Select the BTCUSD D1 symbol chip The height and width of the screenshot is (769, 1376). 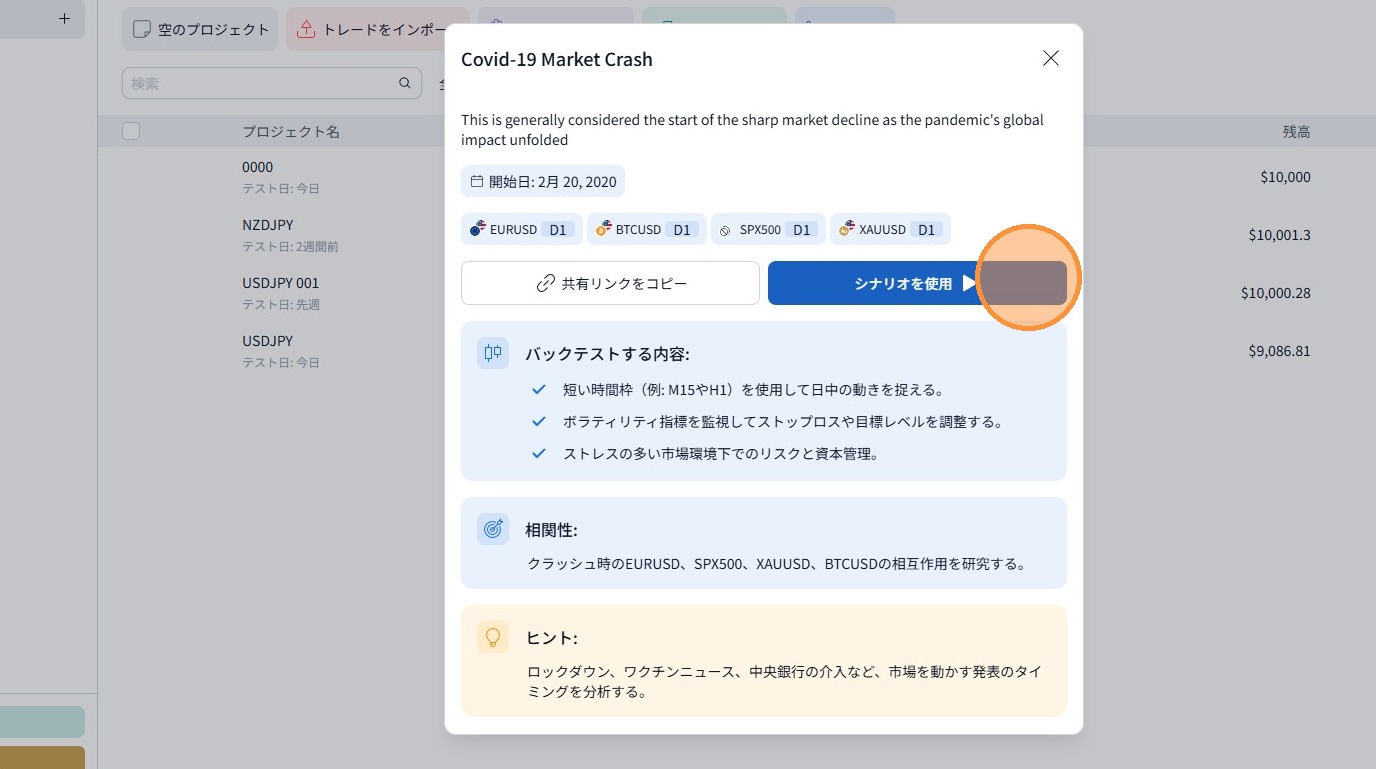coord(647,229)
